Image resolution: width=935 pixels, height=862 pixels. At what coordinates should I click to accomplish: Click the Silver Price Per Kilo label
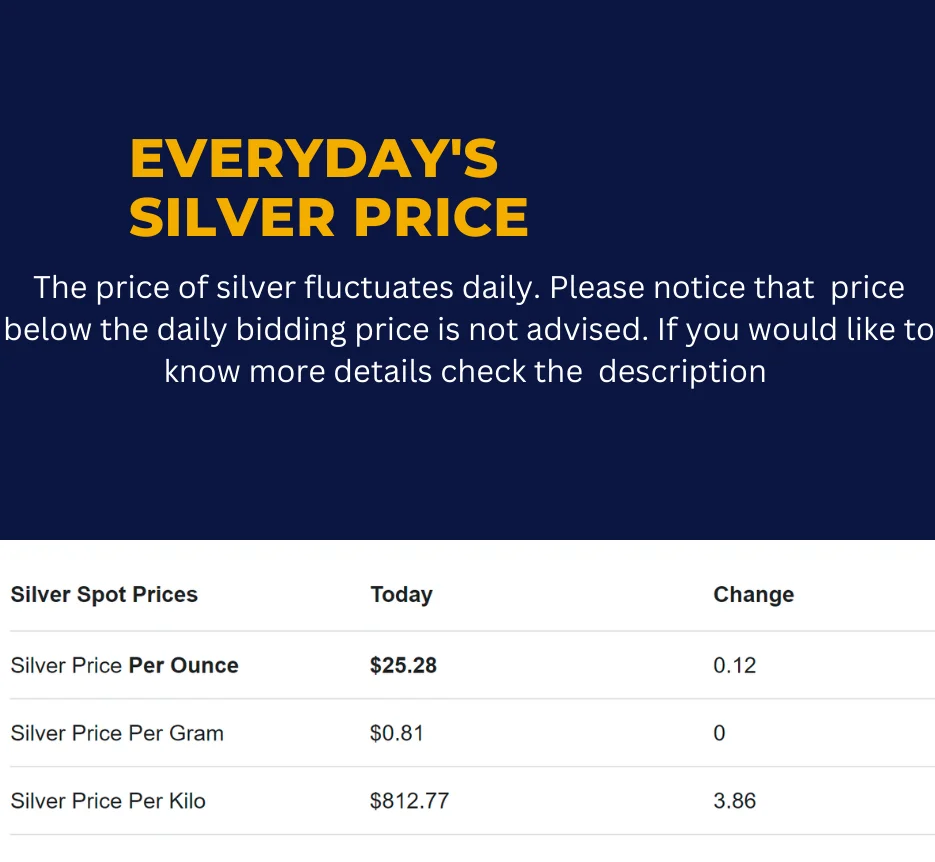(108, 801)
